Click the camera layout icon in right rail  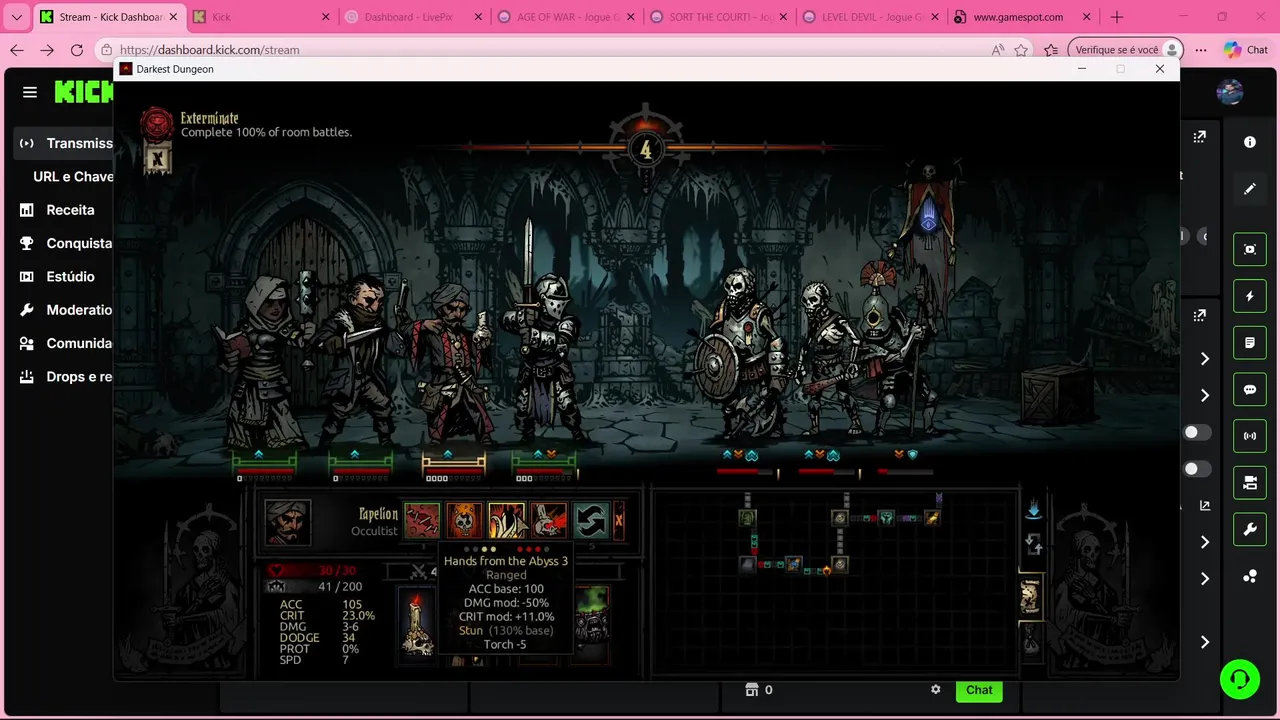point(1250,483)
